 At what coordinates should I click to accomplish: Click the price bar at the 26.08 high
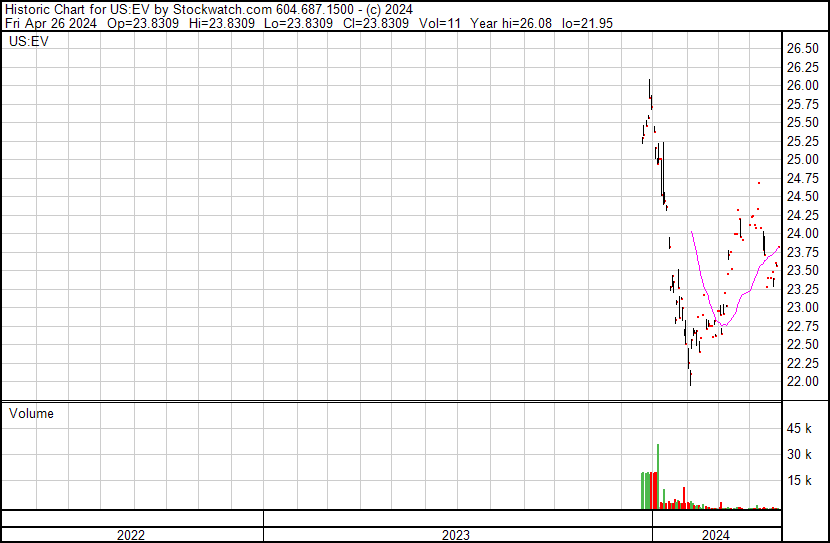649,88
